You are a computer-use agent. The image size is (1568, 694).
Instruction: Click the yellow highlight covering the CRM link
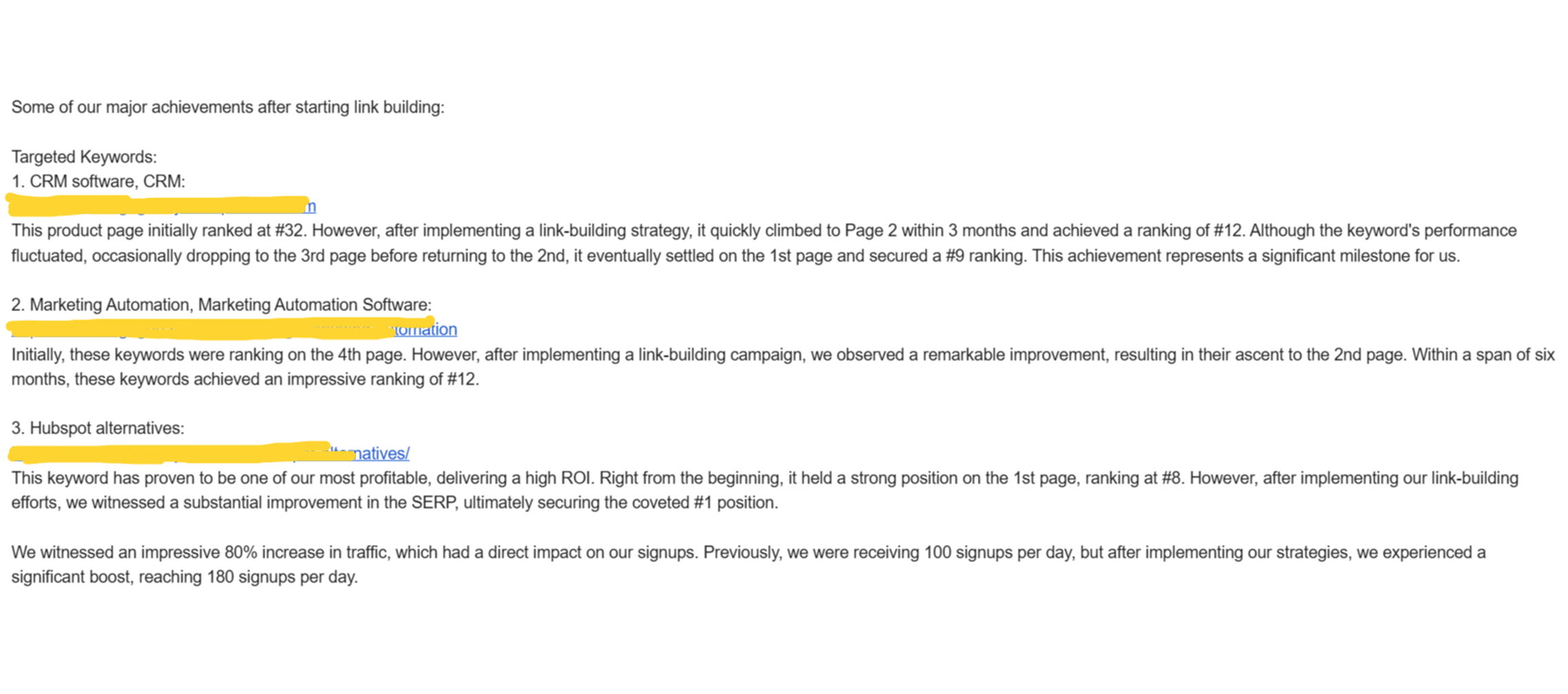click(x=158, y=204)
